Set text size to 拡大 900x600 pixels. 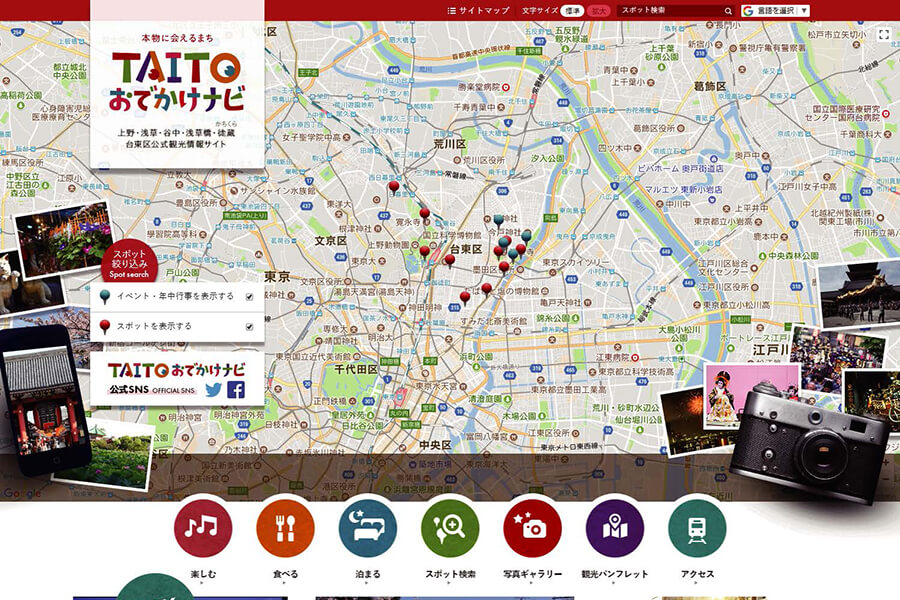click(599, 11)
